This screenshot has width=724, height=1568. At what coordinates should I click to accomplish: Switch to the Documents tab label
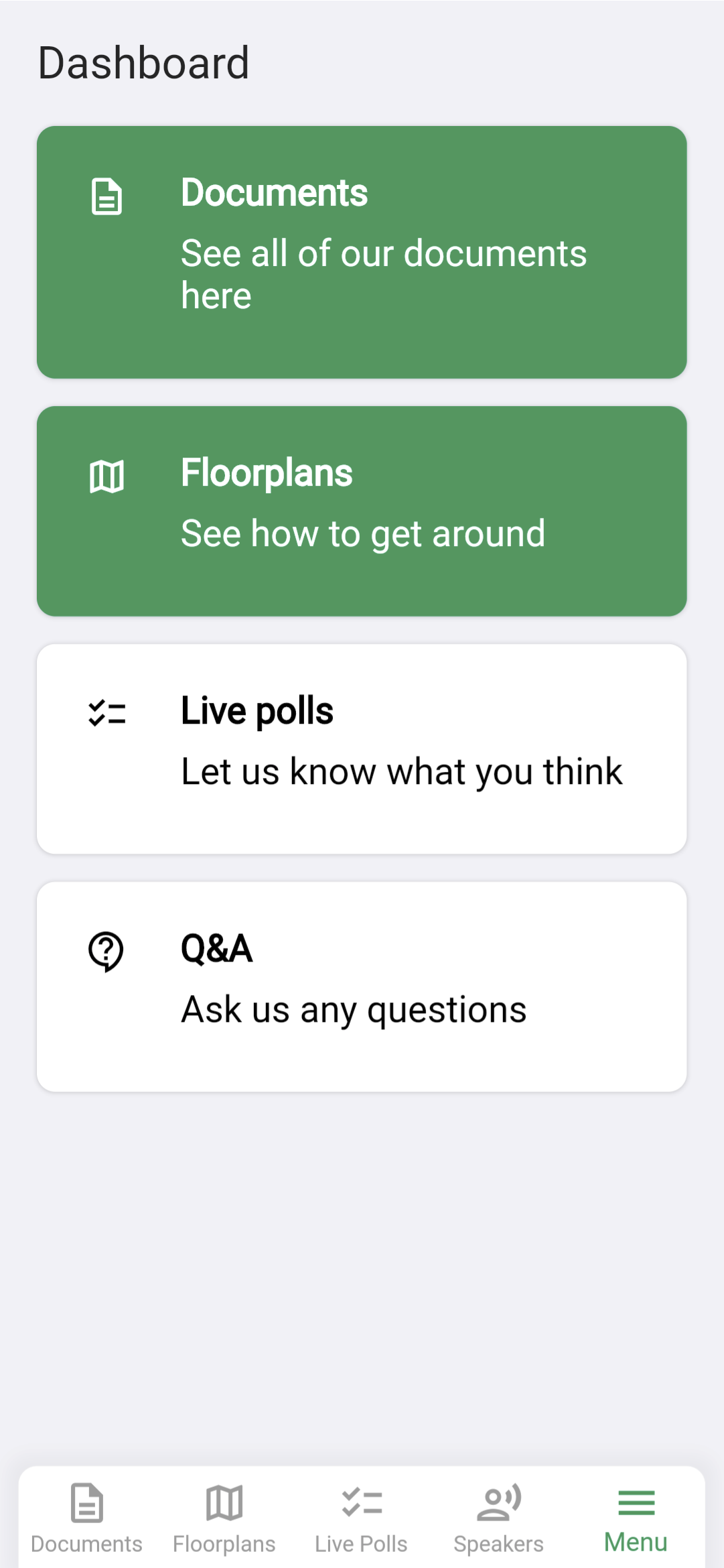[x=86, y=1544]
